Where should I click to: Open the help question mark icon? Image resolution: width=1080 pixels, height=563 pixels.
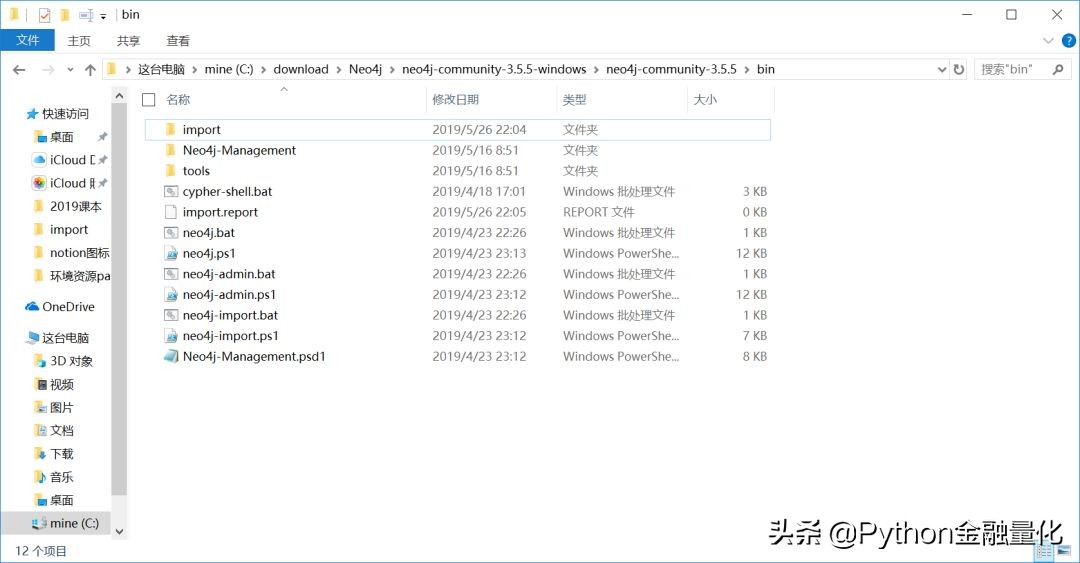point(1068,41)
